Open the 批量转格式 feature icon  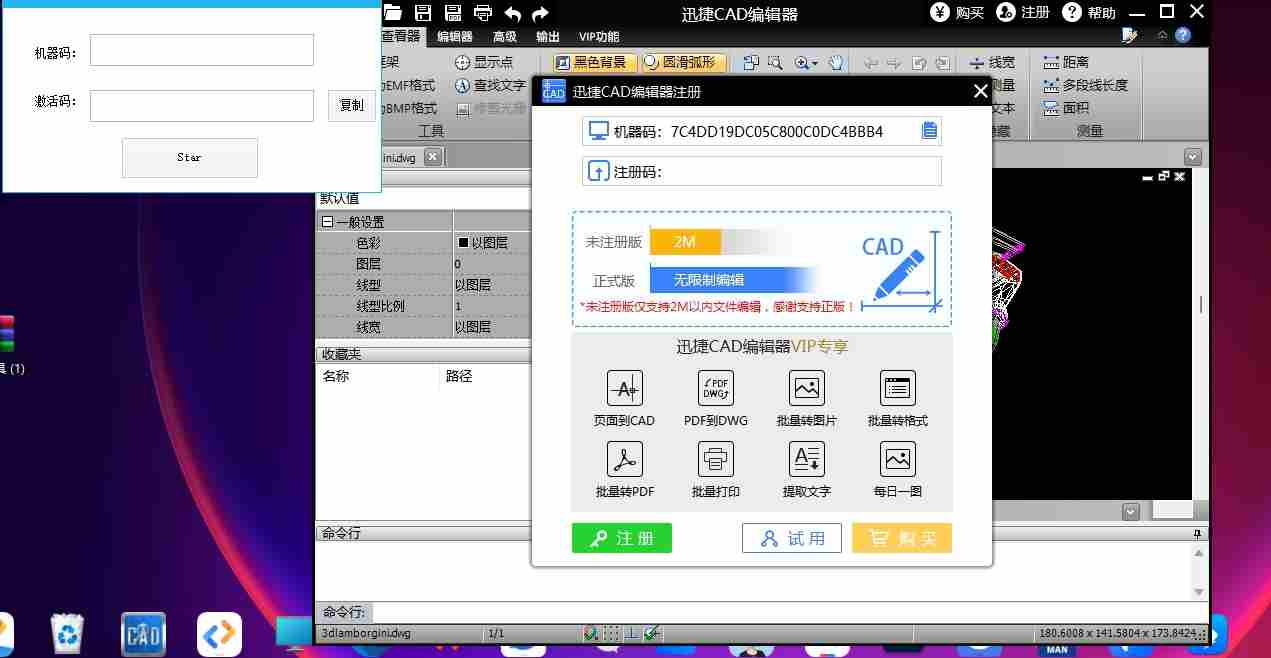click(898, 388)
